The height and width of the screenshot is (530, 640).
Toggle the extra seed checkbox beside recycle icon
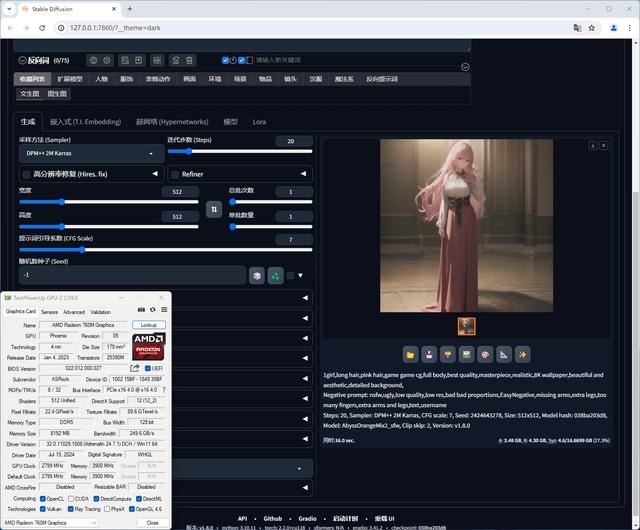290,275
